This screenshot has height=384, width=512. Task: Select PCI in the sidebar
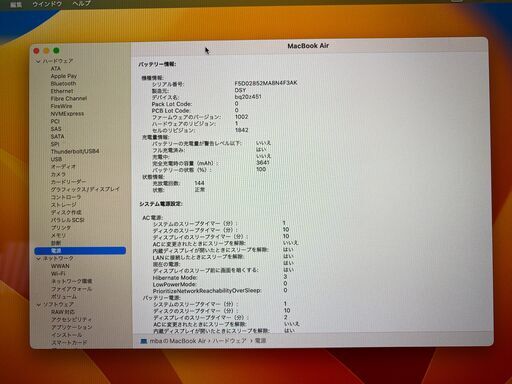point(55,121)
